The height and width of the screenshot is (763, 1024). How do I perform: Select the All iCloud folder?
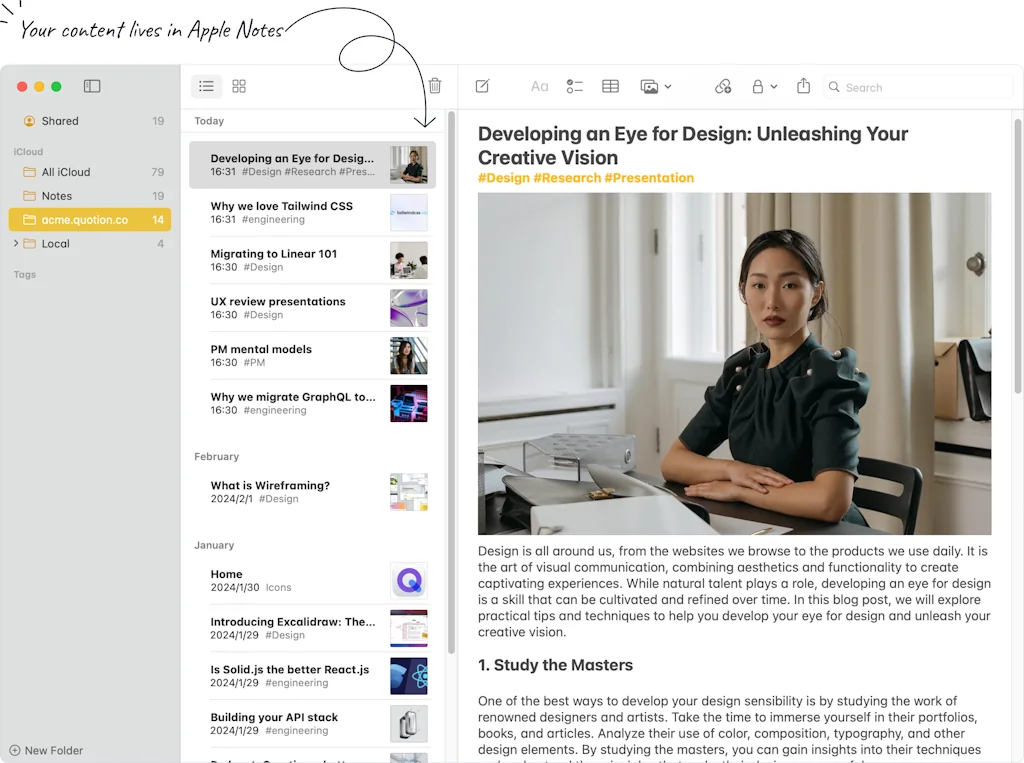coord(66,172)
